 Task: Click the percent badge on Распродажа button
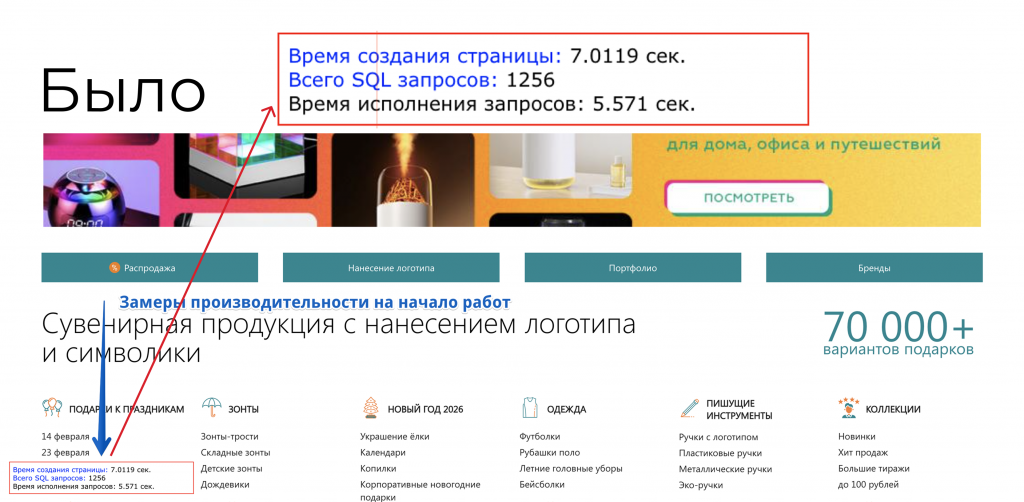click(114, 268)
